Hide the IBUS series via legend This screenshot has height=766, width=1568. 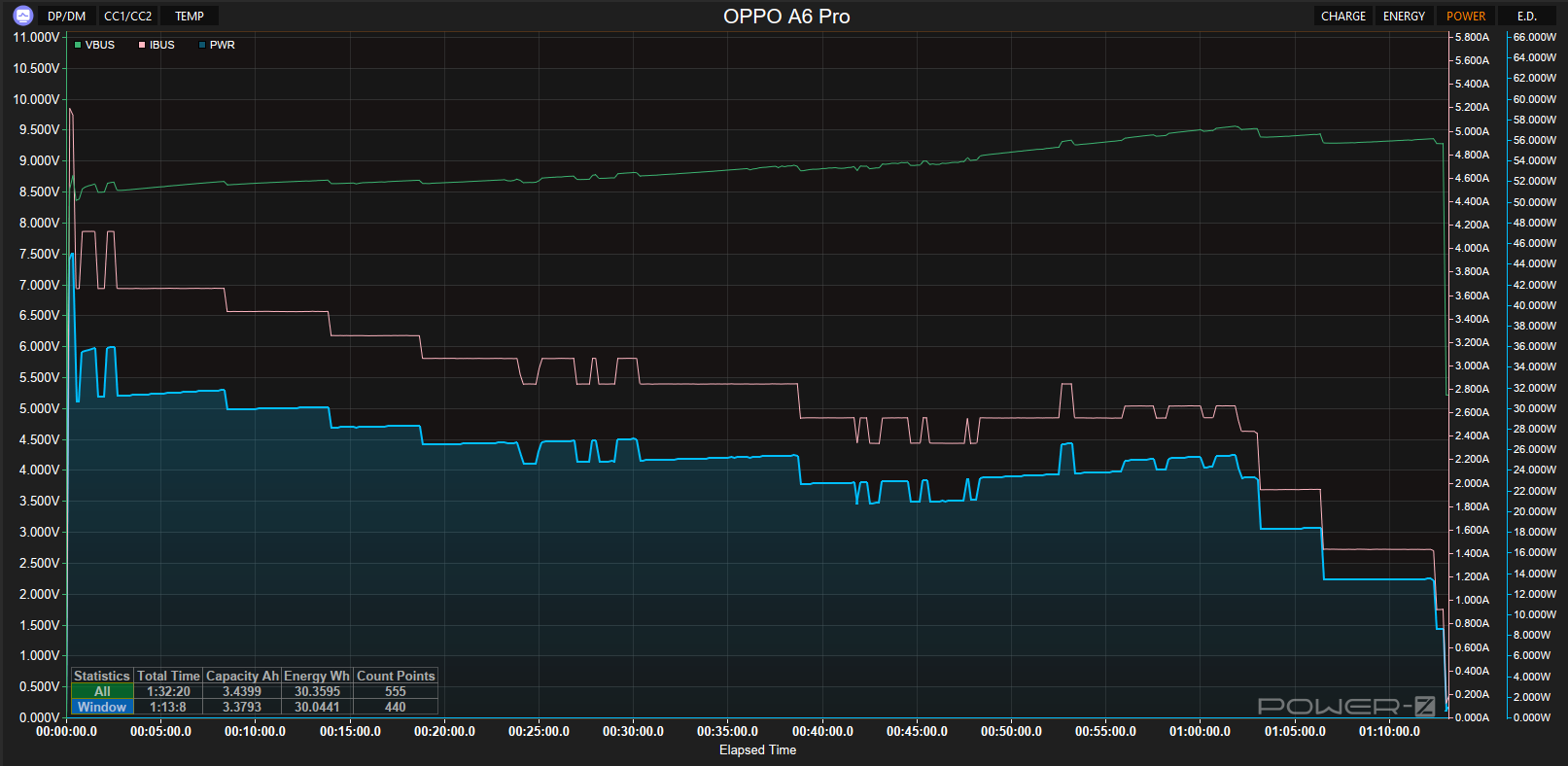(x=157, y=45)
